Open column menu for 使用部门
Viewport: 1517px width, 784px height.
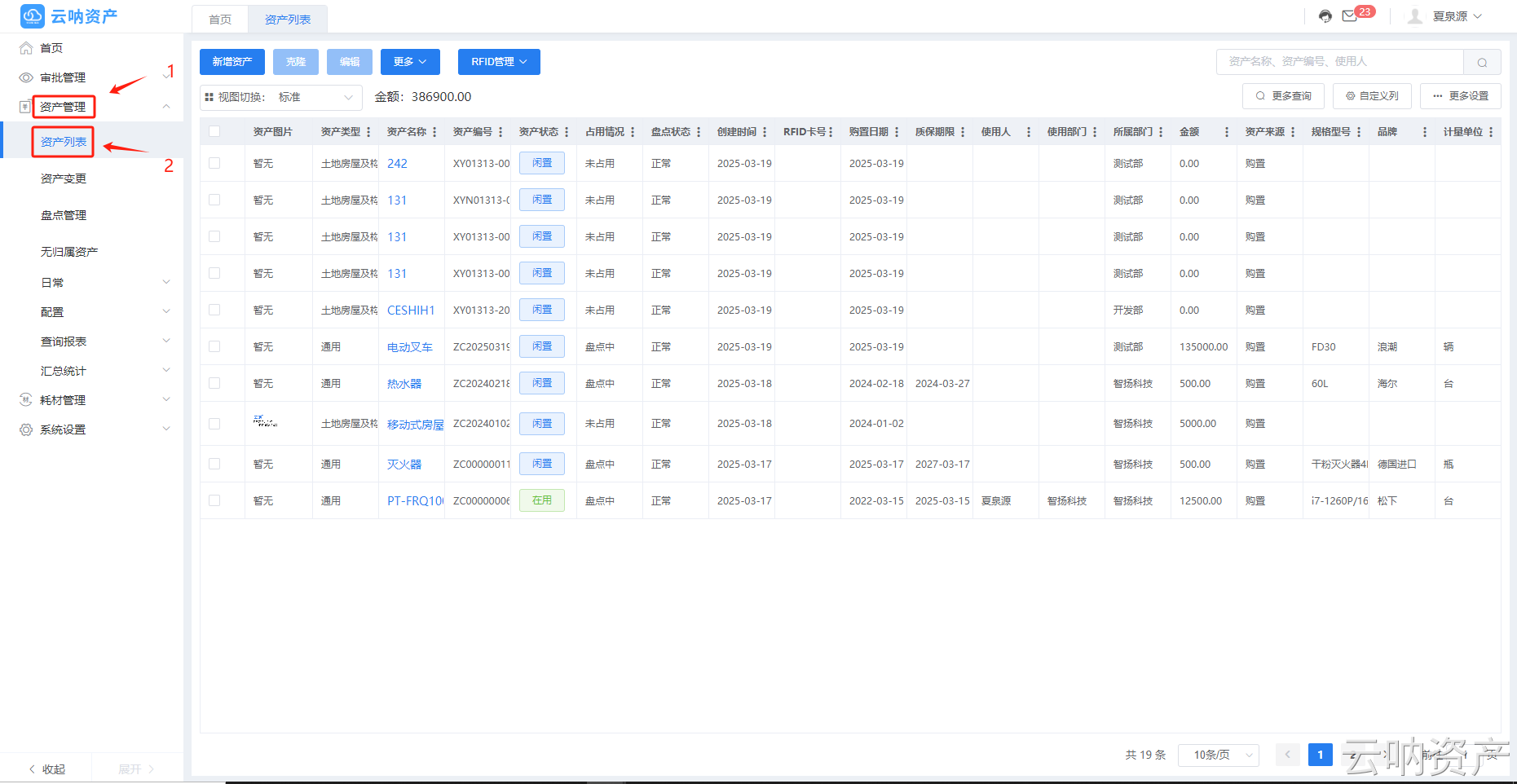tap(1095, 132)
